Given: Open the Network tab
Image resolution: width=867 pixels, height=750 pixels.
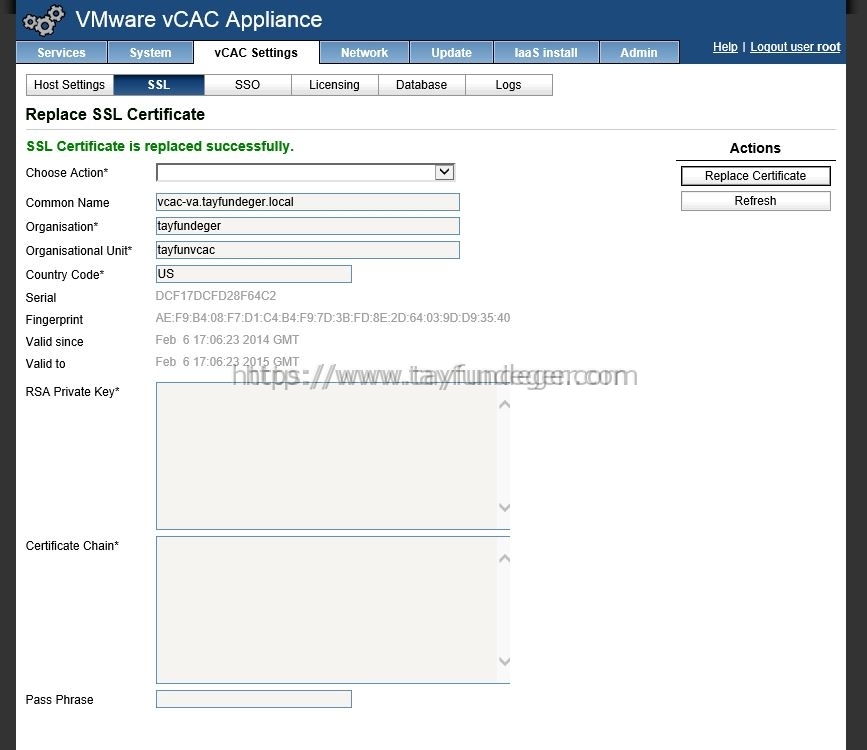Looking at the screenshot, I should pyautogui.click(x=364, y=53).
